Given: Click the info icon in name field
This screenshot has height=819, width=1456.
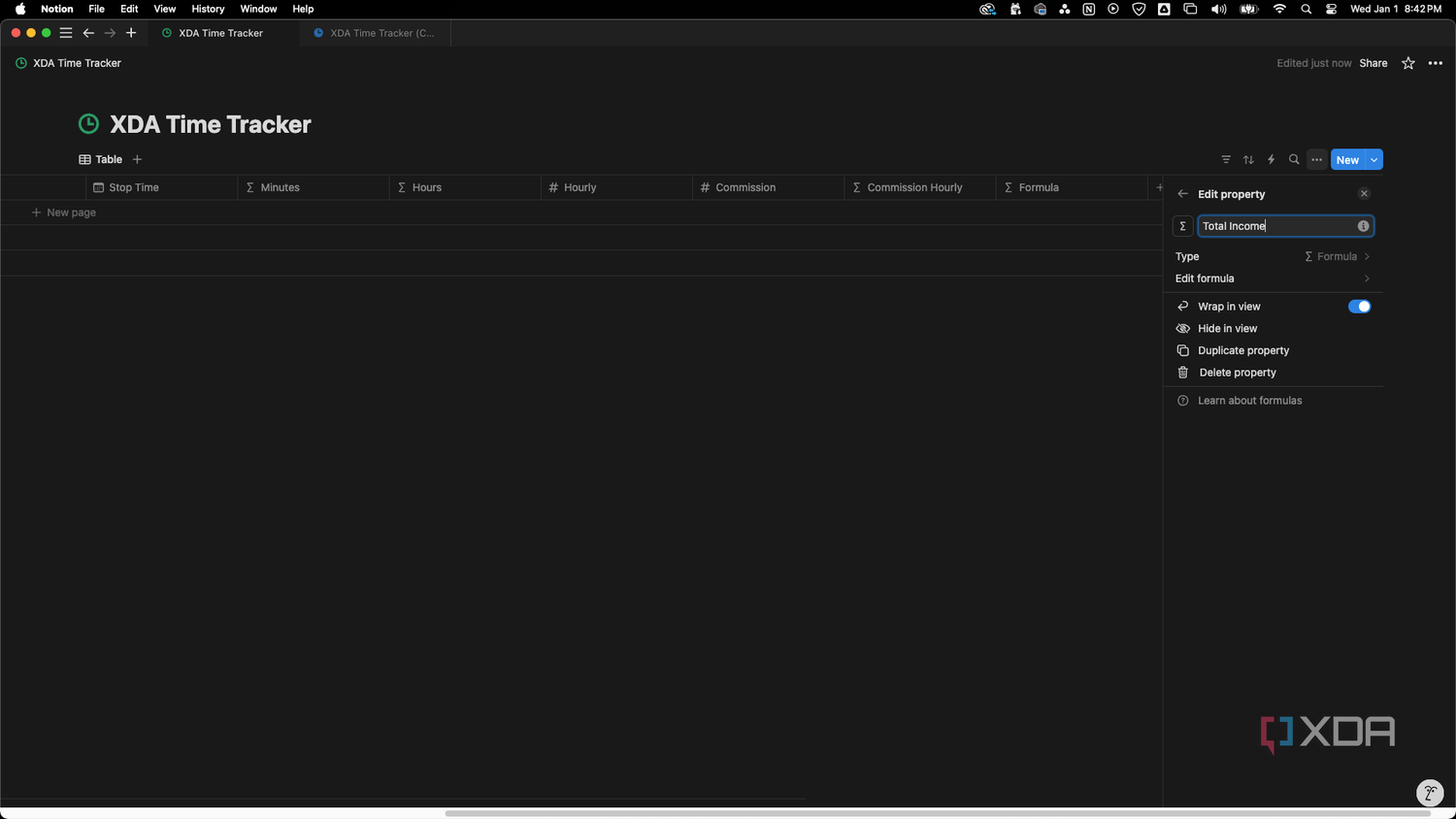Looking at the screenshot, I should click(x=1363, y=226).
